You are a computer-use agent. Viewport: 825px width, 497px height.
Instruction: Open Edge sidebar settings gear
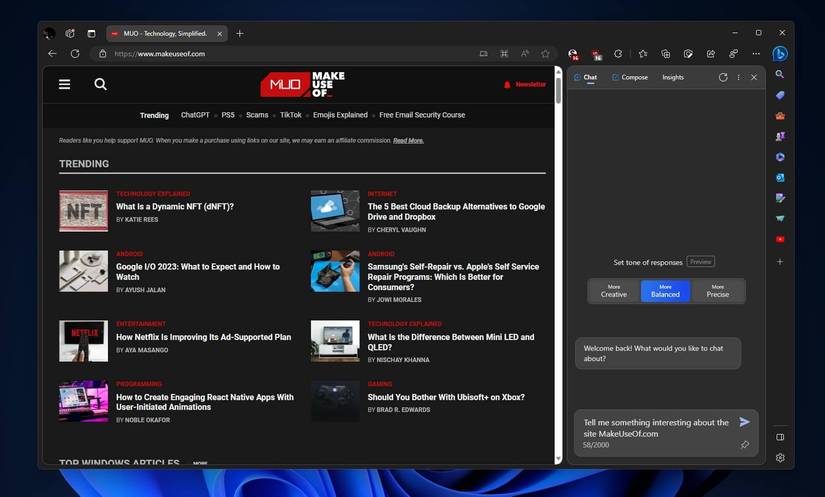(x=780, y=458)
